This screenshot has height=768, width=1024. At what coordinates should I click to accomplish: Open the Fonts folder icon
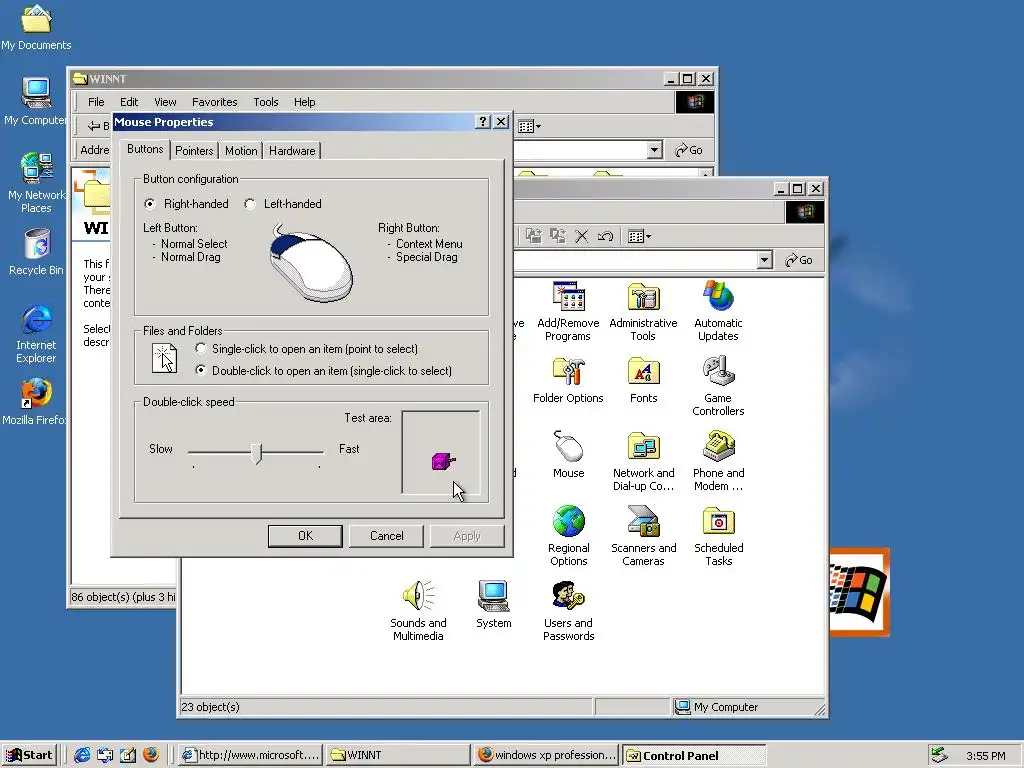pyautogui.click(x=643, y=372)
